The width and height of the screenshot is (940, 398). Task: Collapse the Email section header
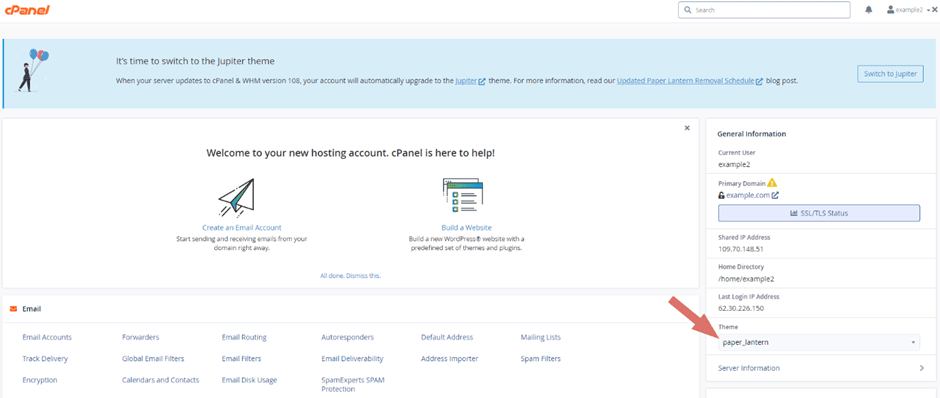[350, 309]
